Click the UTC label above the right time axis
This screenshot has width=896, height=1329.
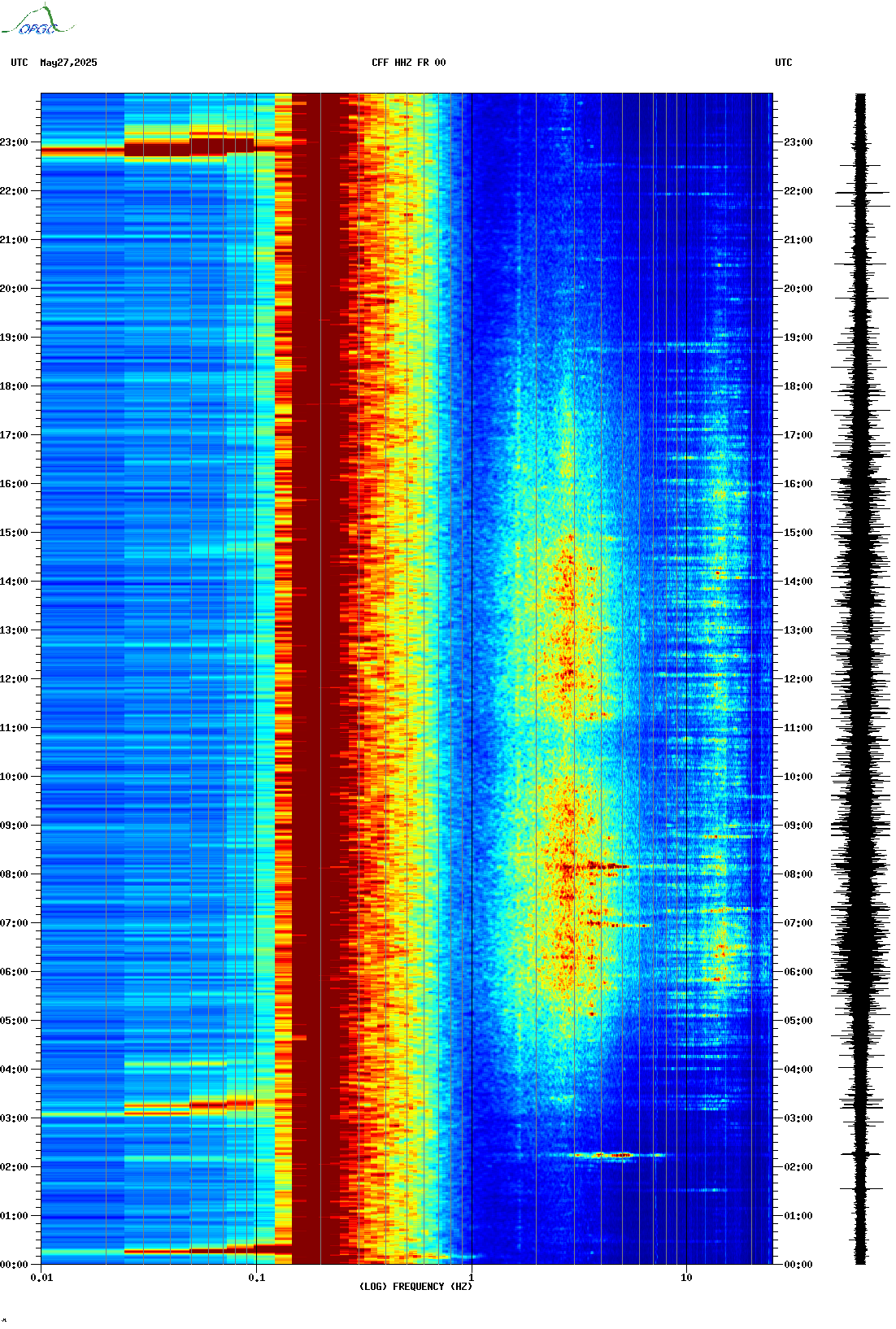click(x=784, y=63)
